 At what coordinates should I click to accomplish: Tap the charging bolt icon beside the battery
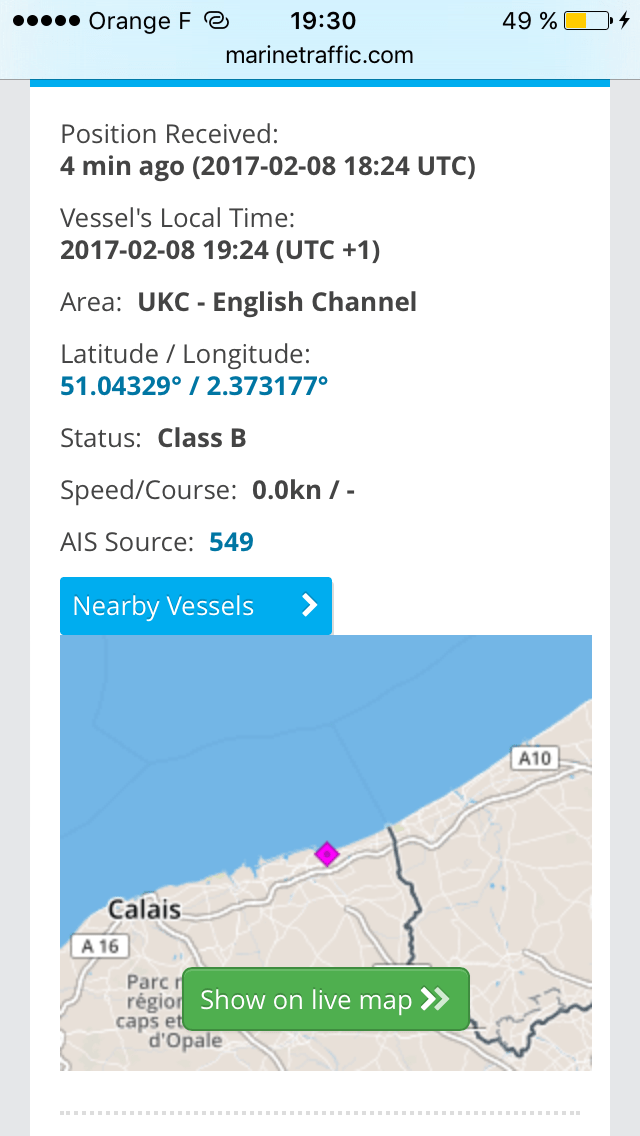(x=624, y=21)
